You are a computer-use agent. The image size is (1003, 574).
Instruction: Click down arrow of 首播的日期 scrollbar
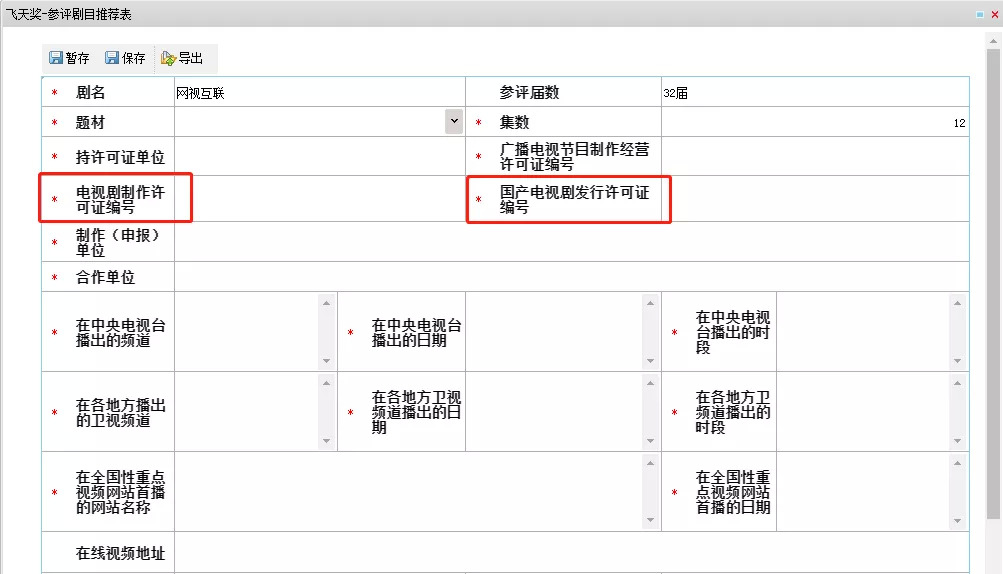(x=958, y=520)
